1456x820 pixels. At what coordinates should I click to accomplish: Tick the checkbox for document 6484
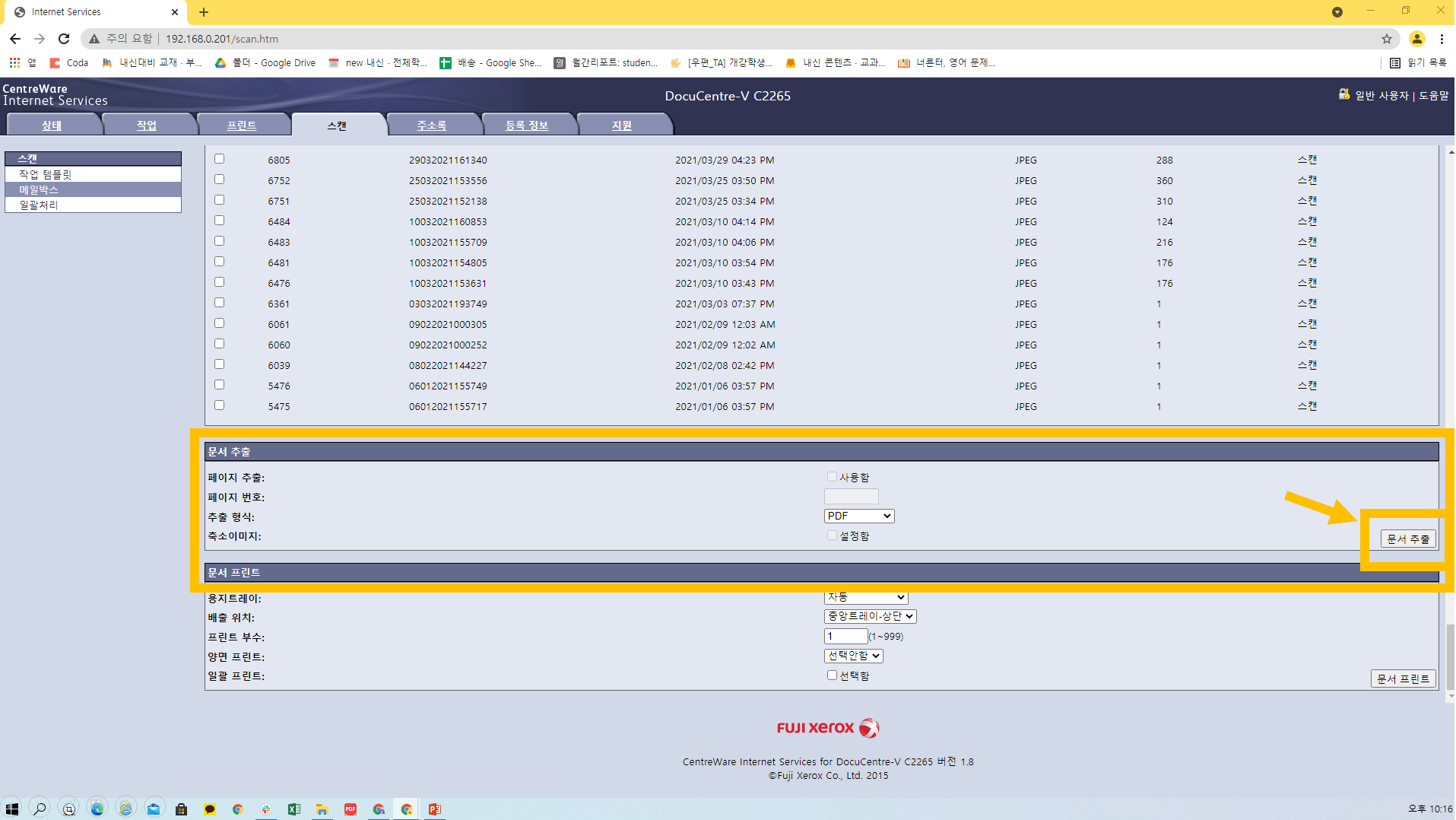pyautogui.click(x=219, y=221)
